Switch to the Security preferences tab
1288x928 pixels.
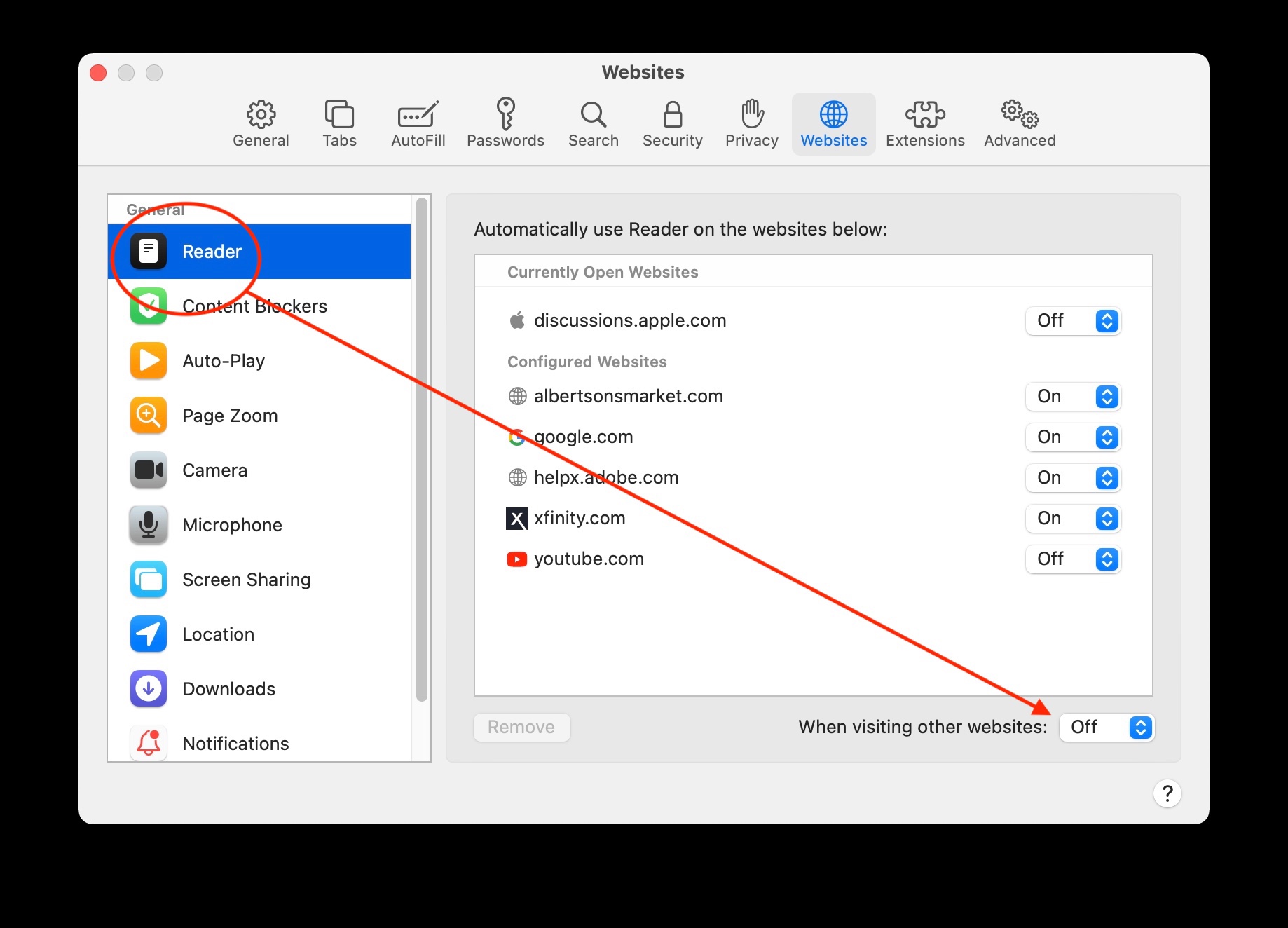coord(673,123)
